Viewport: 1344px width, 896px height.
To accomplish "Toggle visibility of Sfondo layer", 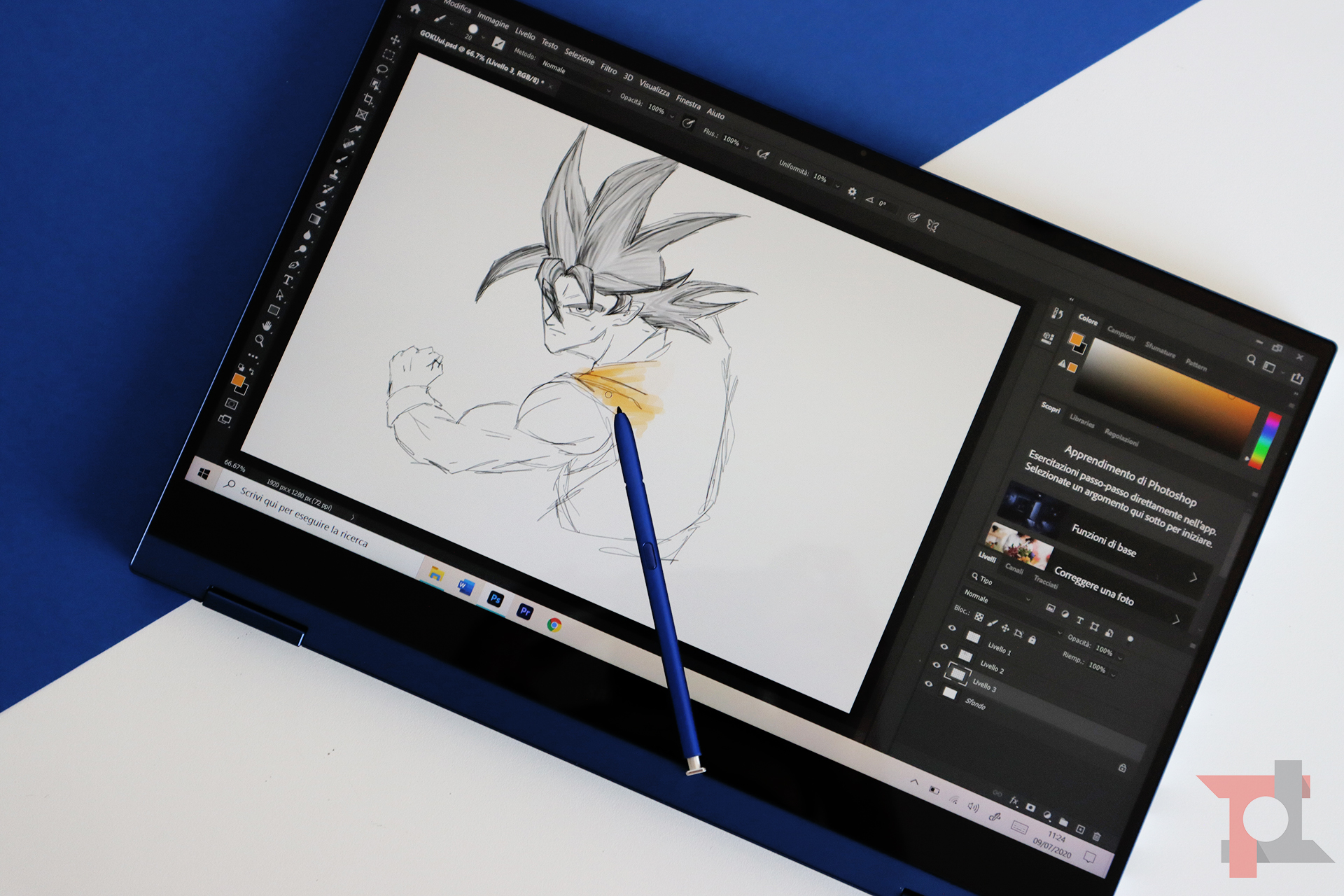I will click(929, 684).
